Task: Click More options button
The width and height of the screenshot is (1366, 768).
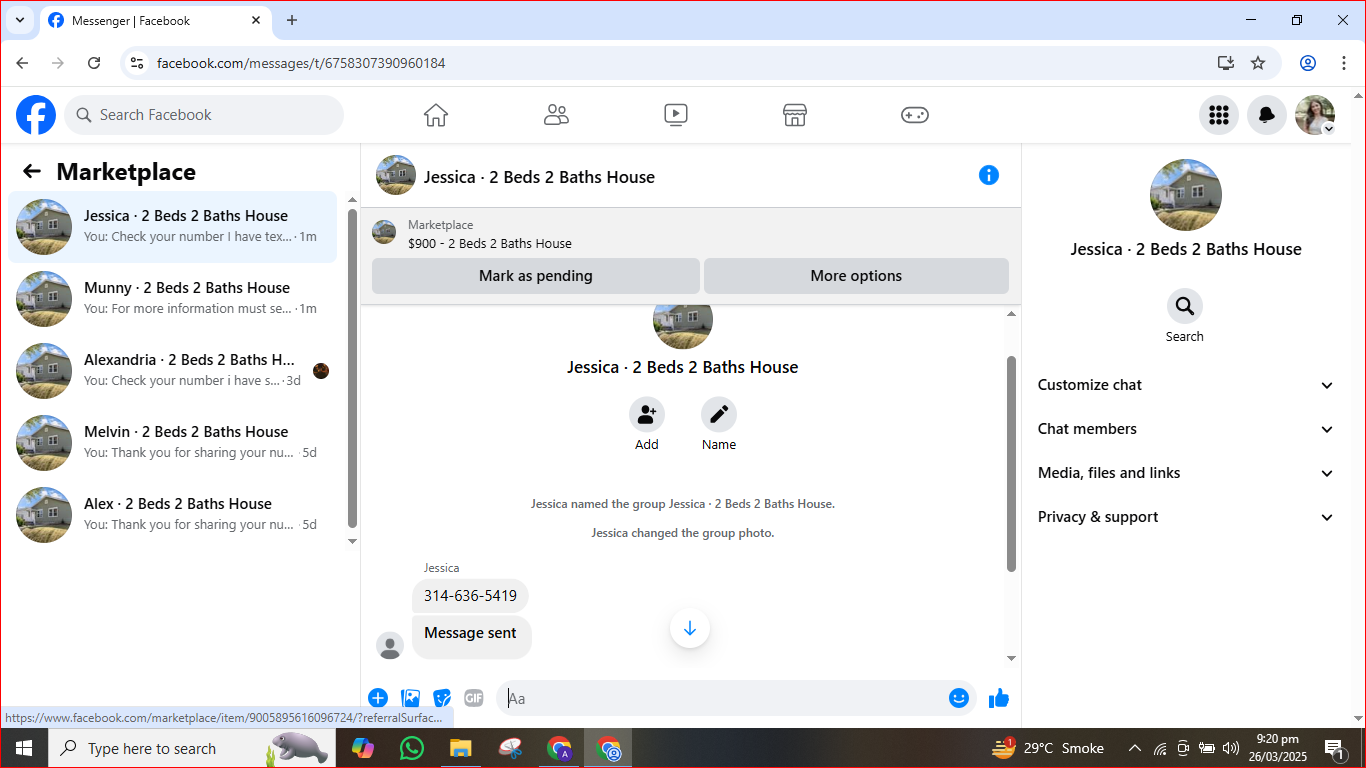Action: [x=856, y=276]
